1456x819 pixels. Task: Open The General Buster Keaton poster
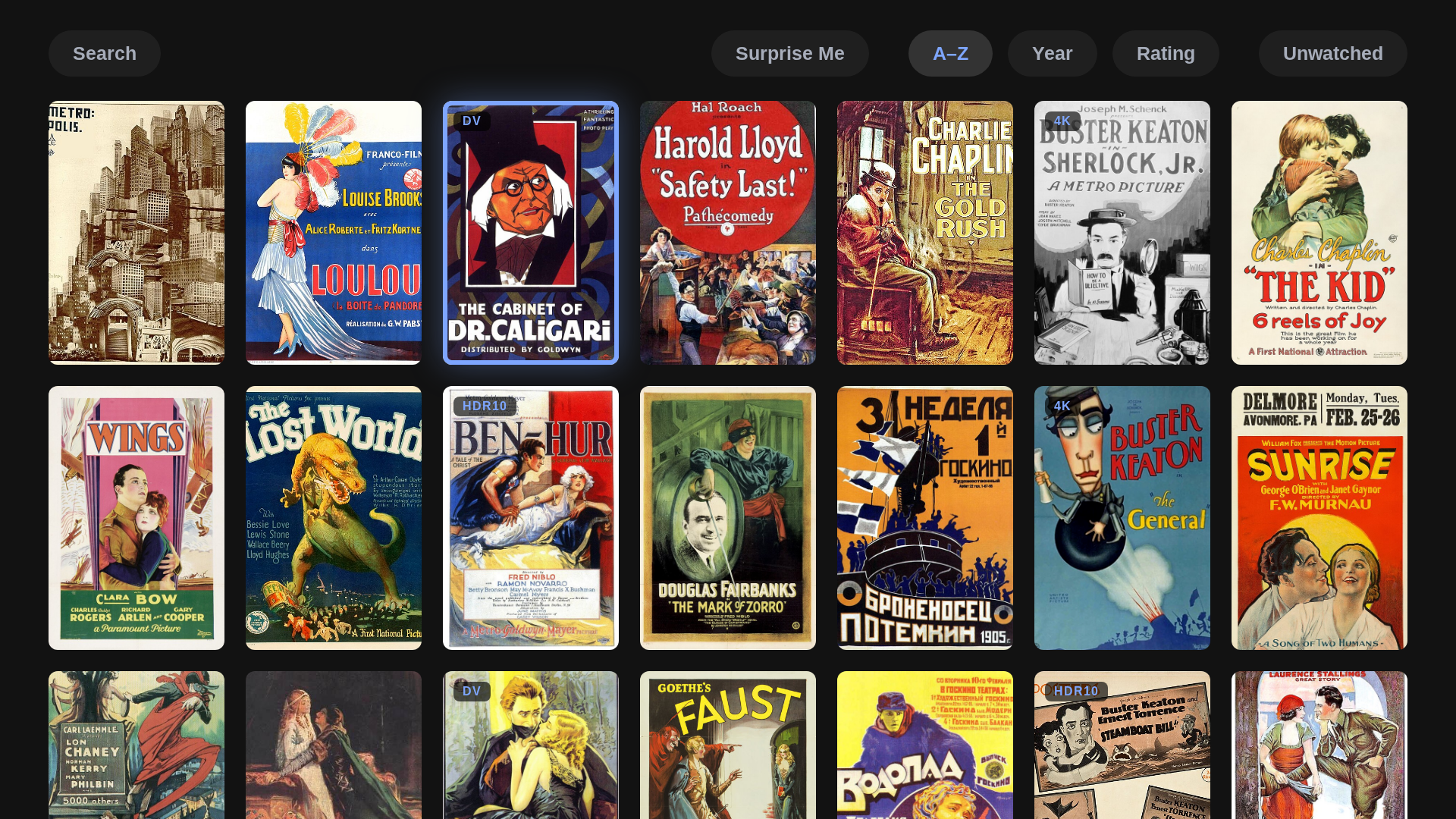coord(1122,518)
